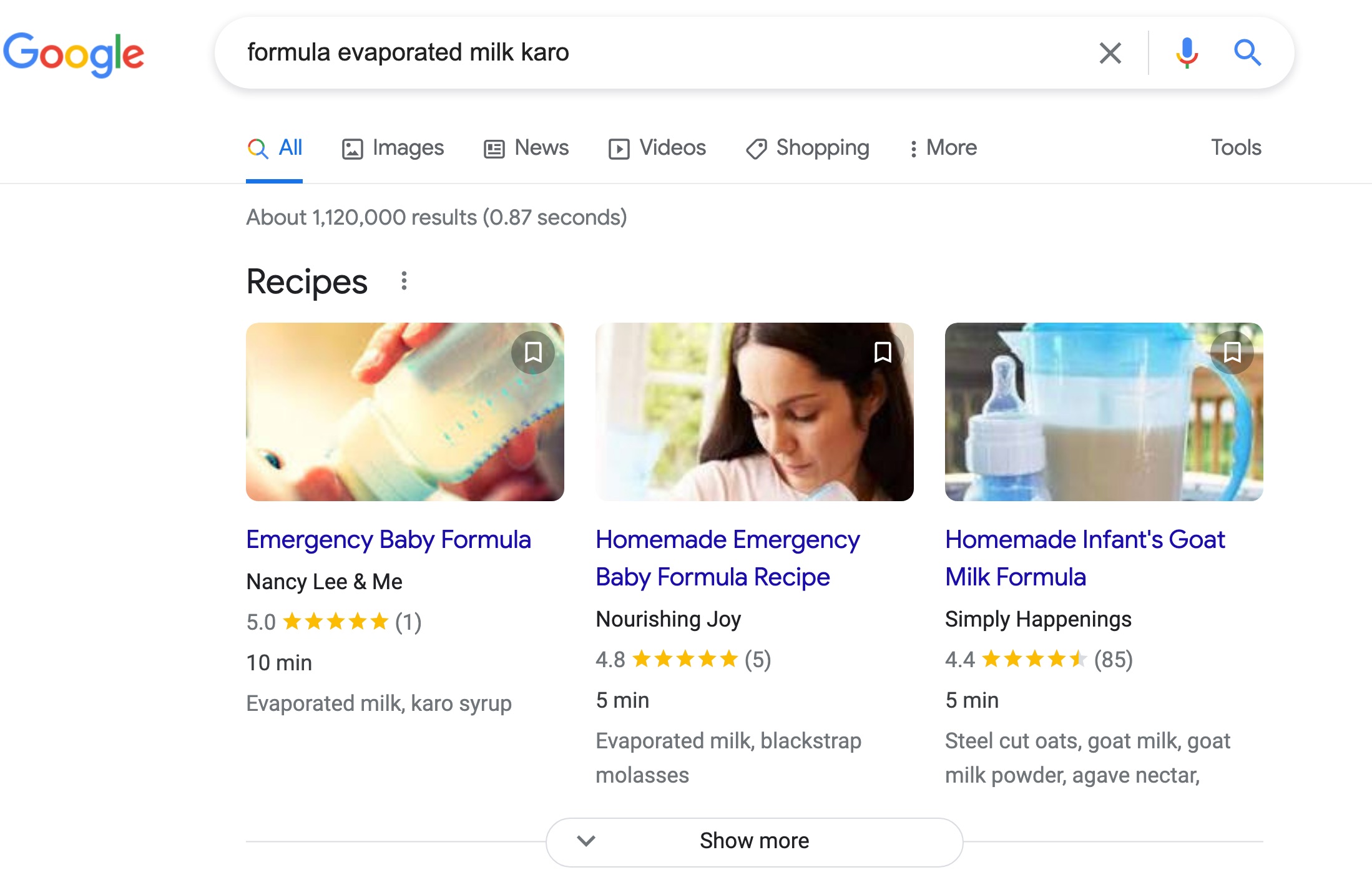Click the Google logo

tap(74, 54)
